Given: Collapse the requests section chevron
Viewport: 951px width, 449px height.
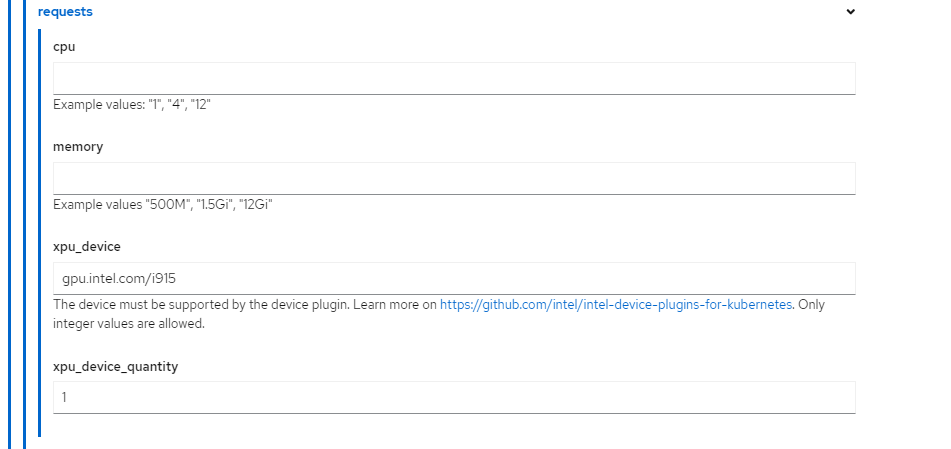Looking at the screenshot, I should [850, 12].
